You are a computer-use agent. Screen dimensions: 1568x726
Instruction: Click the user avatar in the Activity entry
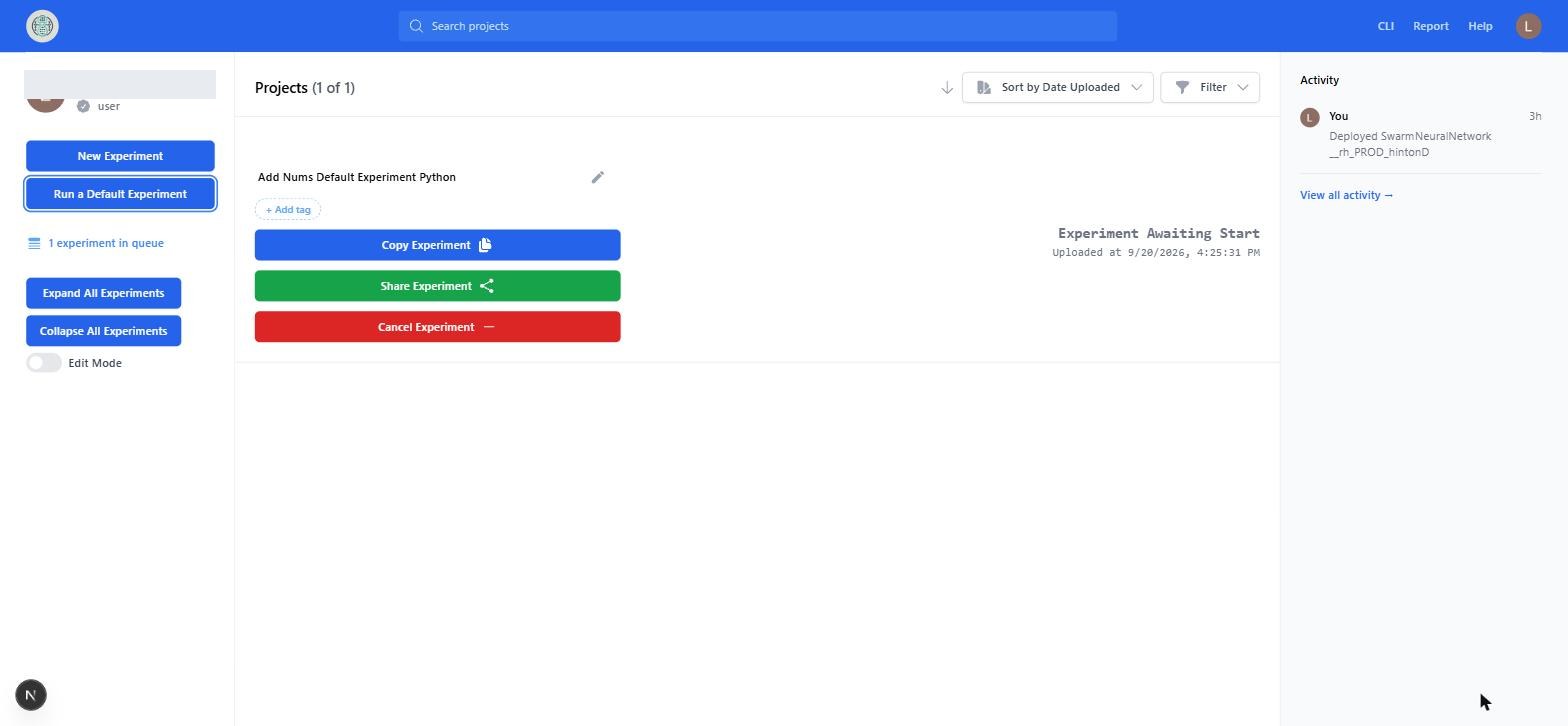pos(1309,118)
